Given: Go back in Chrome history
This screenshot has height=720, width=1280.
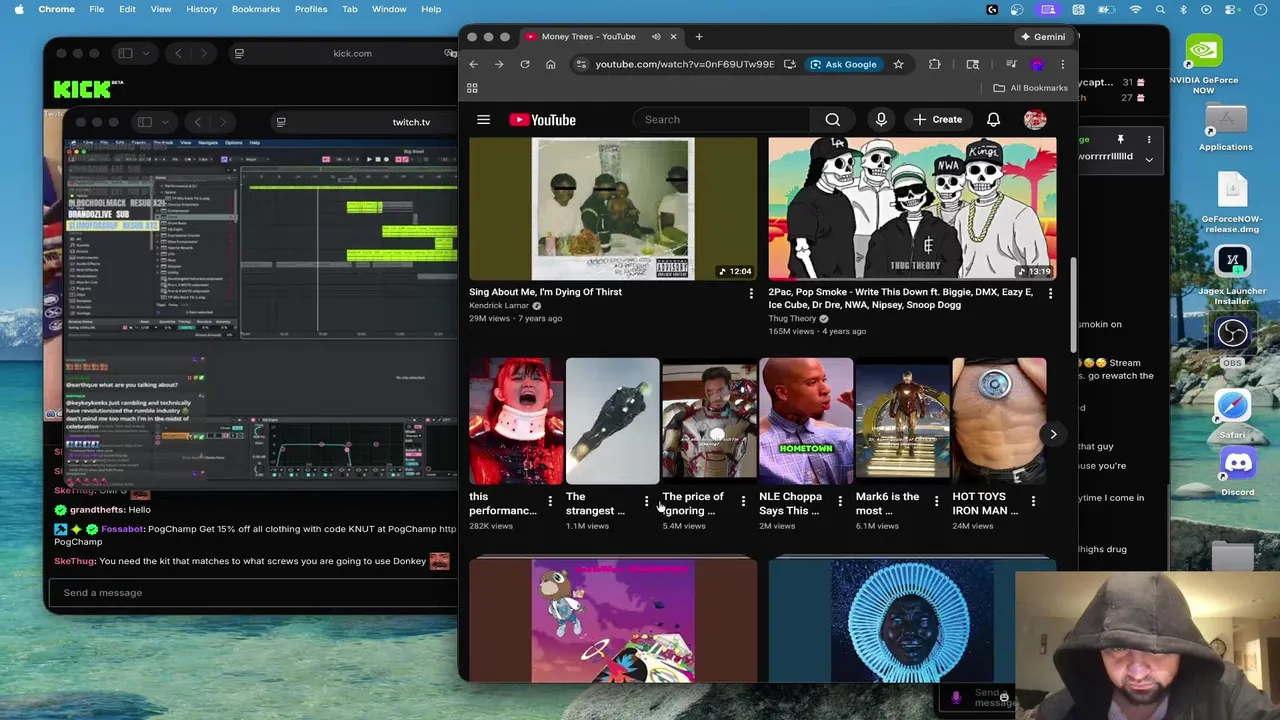Looking at the screenshot, I should [473, 64].
